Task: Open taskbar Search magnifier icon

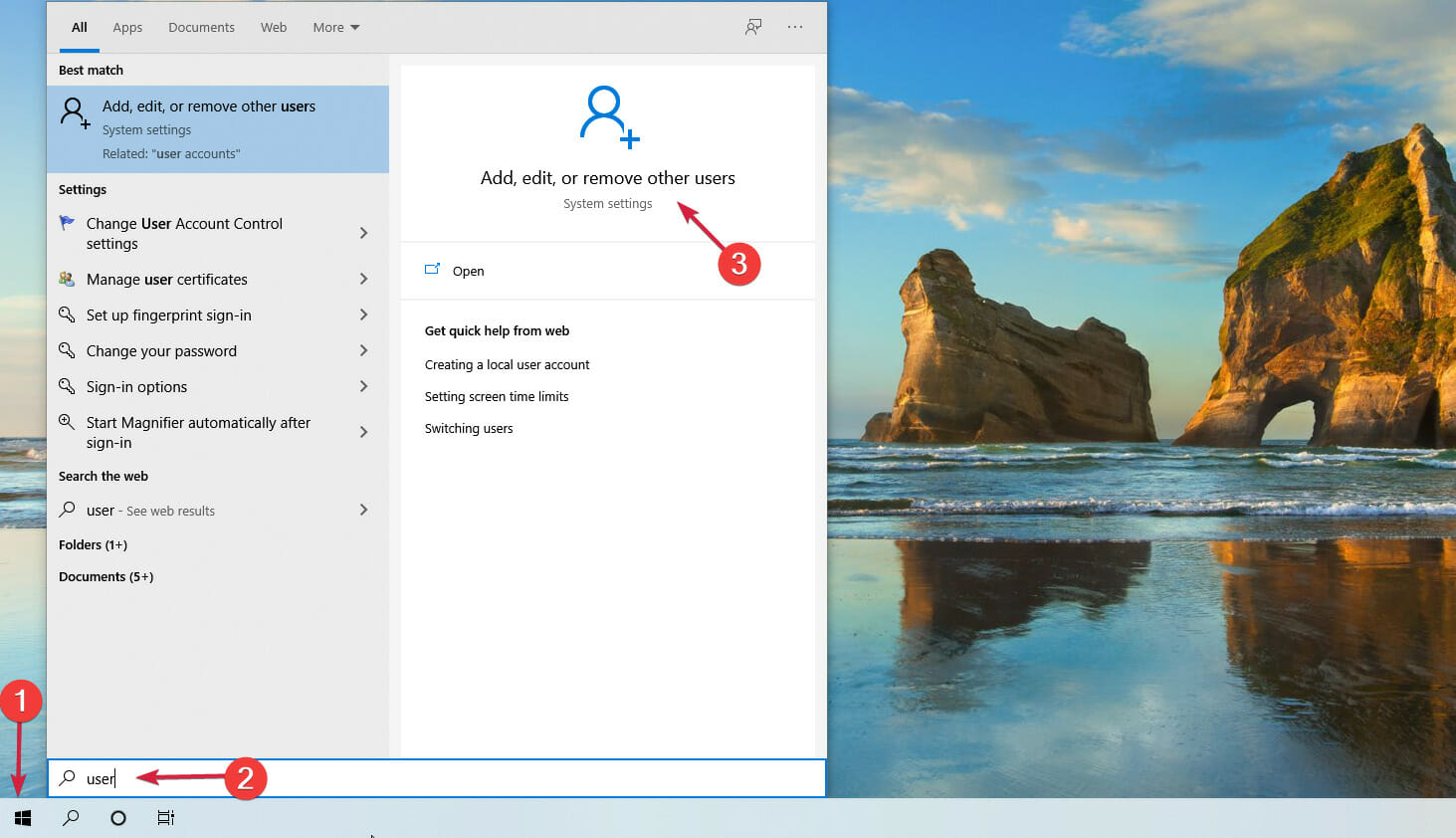Action: 71,818
